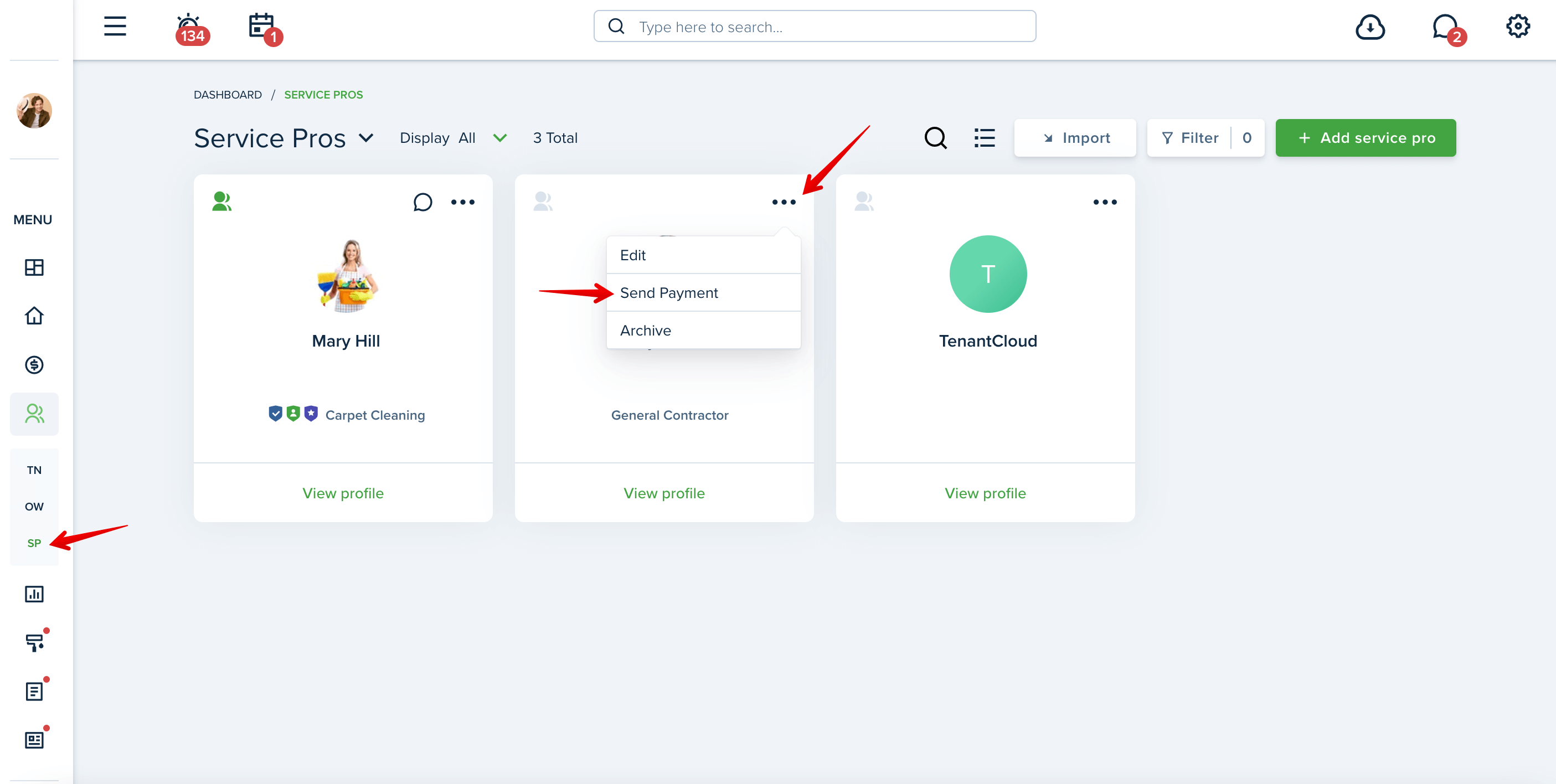Click the service pros search magnifier icon
The image size is (1556, 784).
tap(936, 138)
